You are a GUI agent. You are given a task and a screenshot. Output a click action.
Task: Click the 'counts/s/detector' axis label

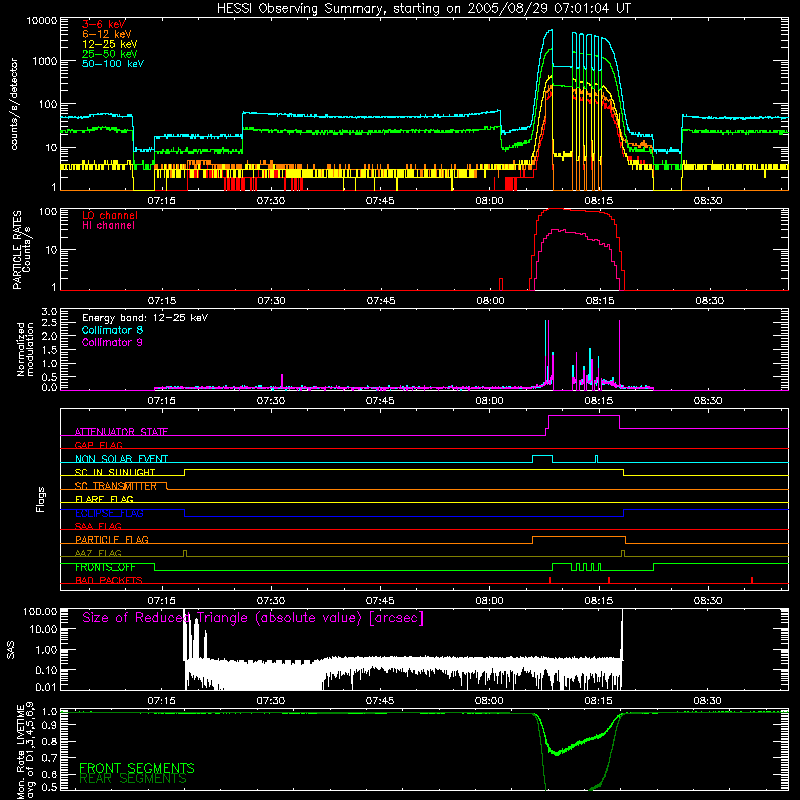pyautogui.click(x=14, y=104)
